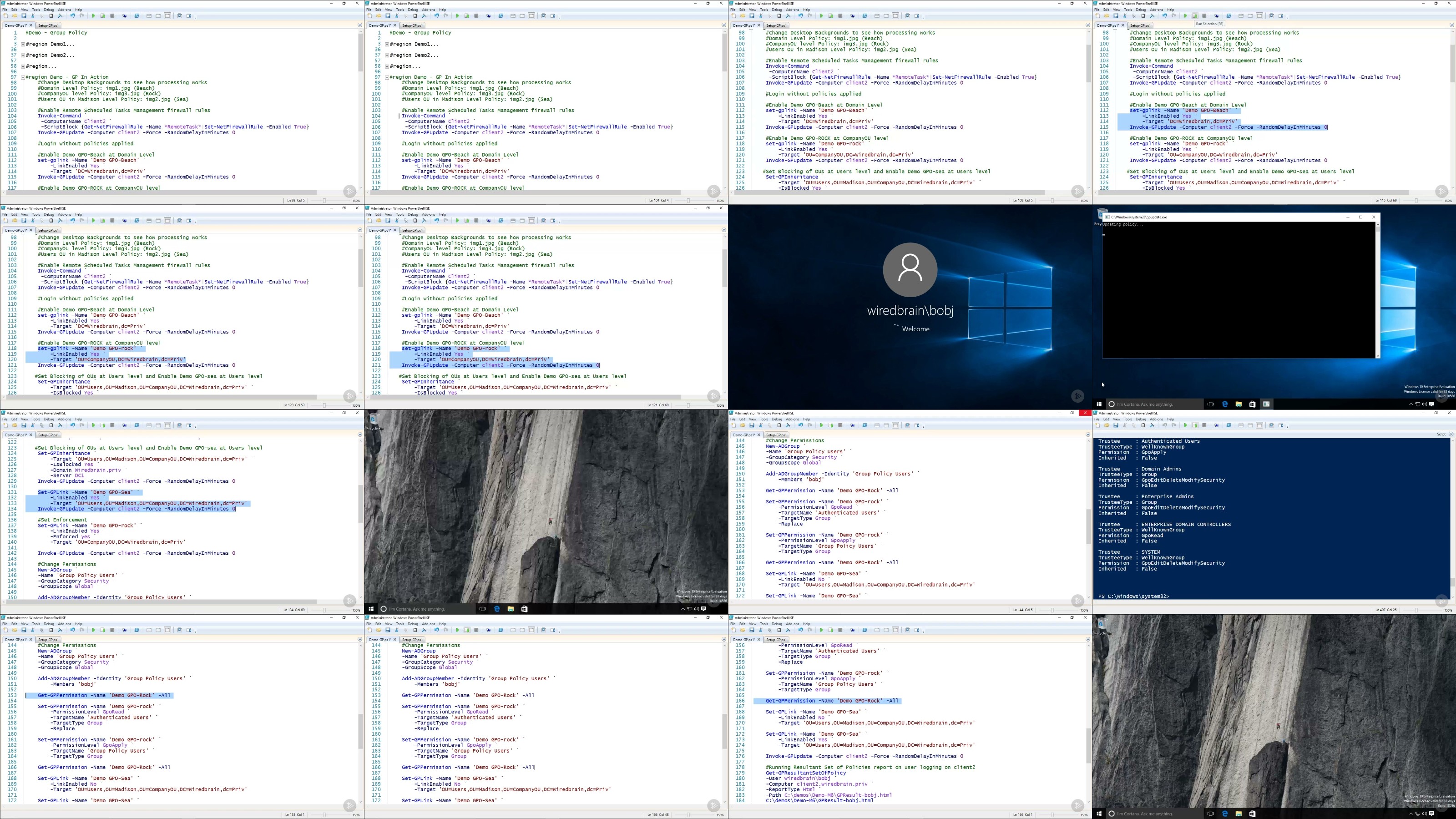Open Edge from taskbar on gpupdate desktop
The height and width of the screenshot is (819, 1456).
[x=1225, y=404]
